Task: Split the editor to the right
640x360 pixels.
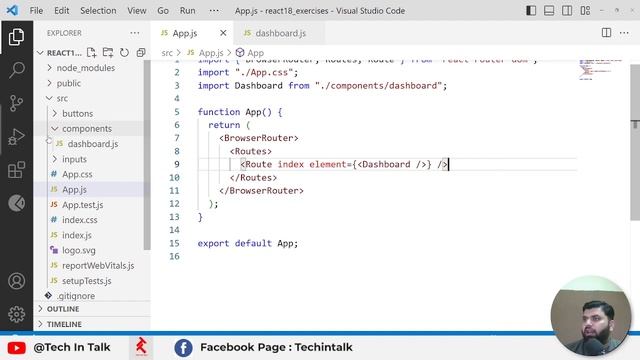Action: click(x=606, y=33)
